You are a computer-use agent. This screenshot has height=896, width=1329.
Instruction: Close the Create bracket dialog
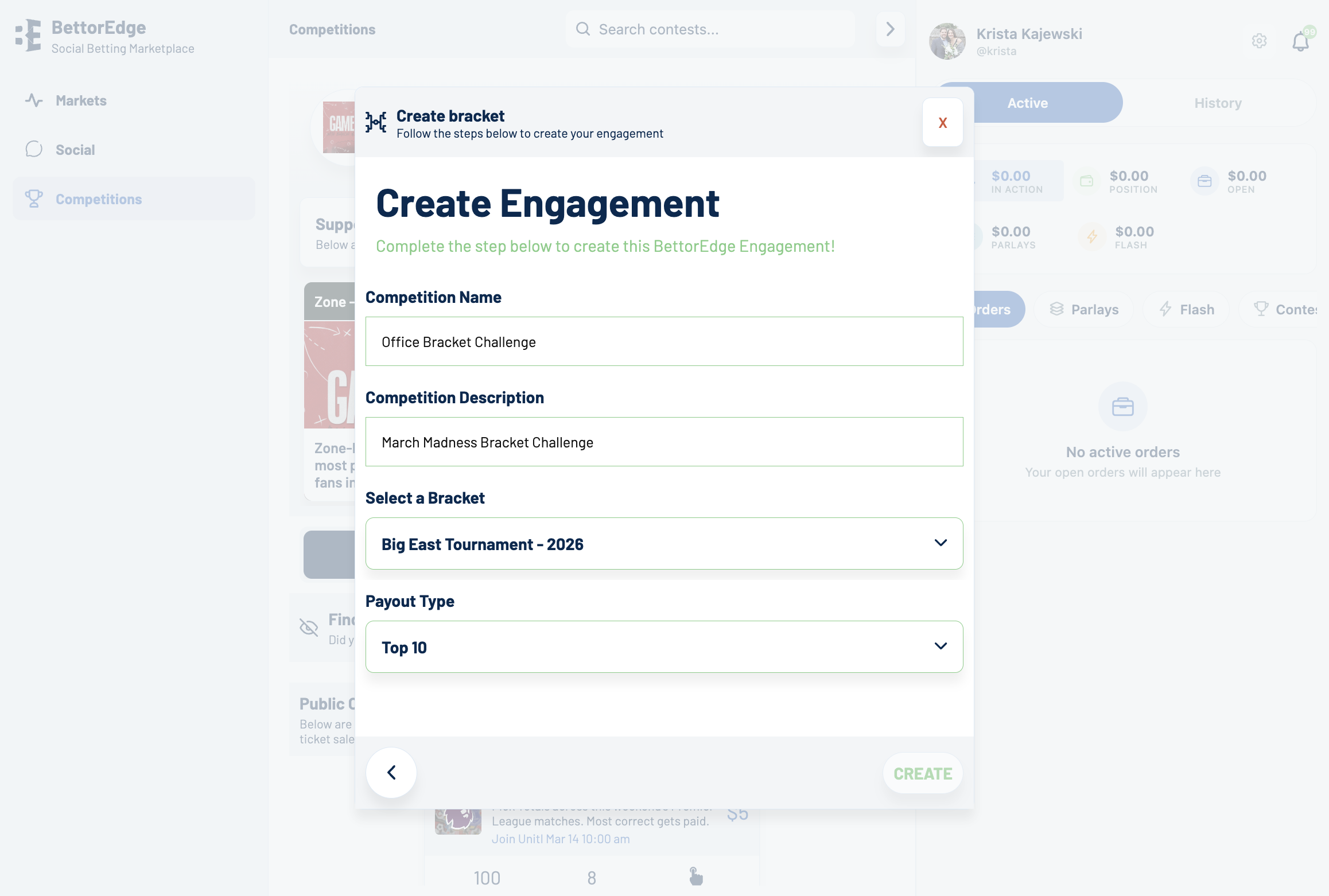(942, 123)
